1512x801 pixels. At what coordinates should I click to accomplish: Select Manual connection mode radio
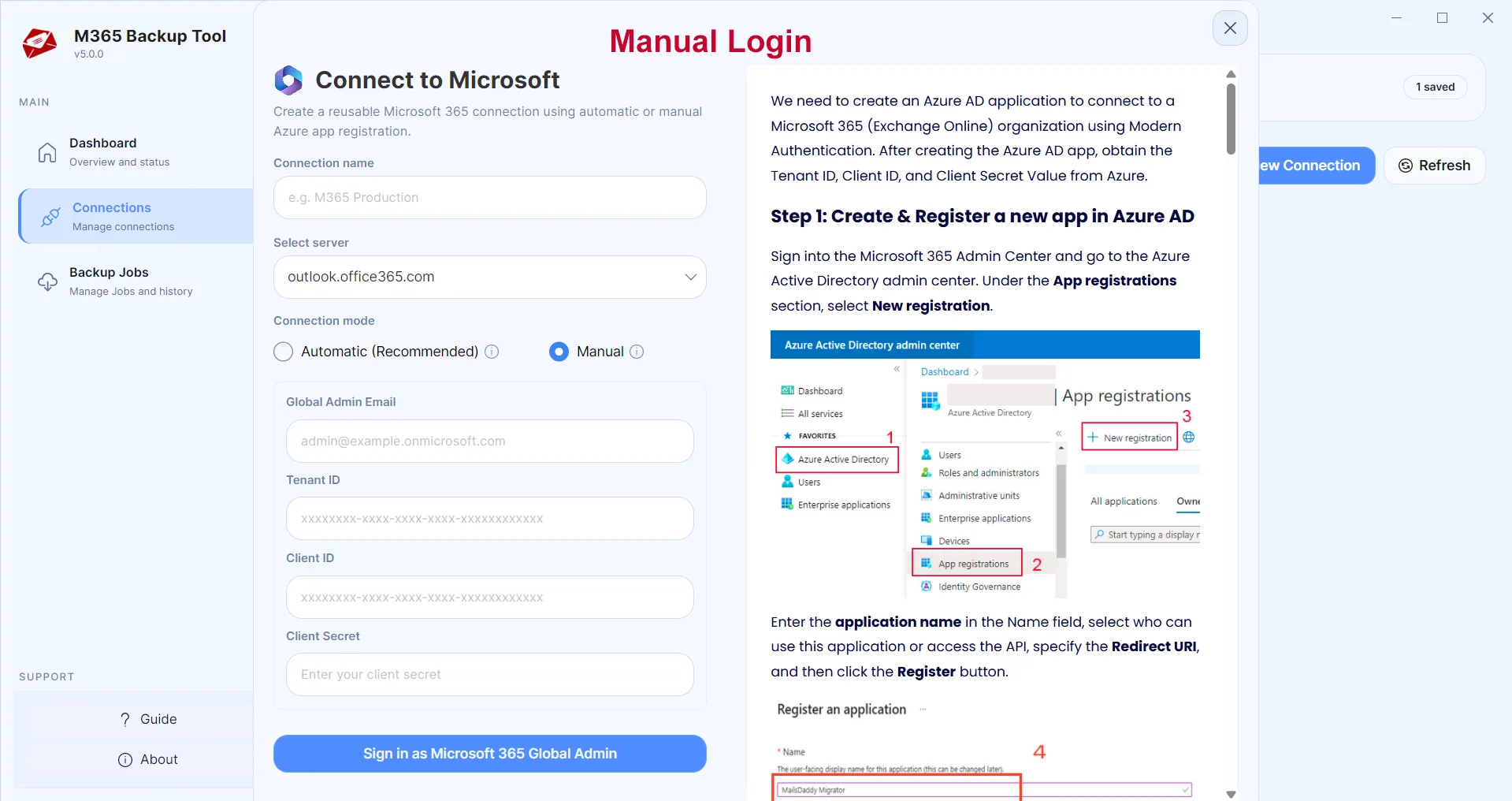(559, 352)
